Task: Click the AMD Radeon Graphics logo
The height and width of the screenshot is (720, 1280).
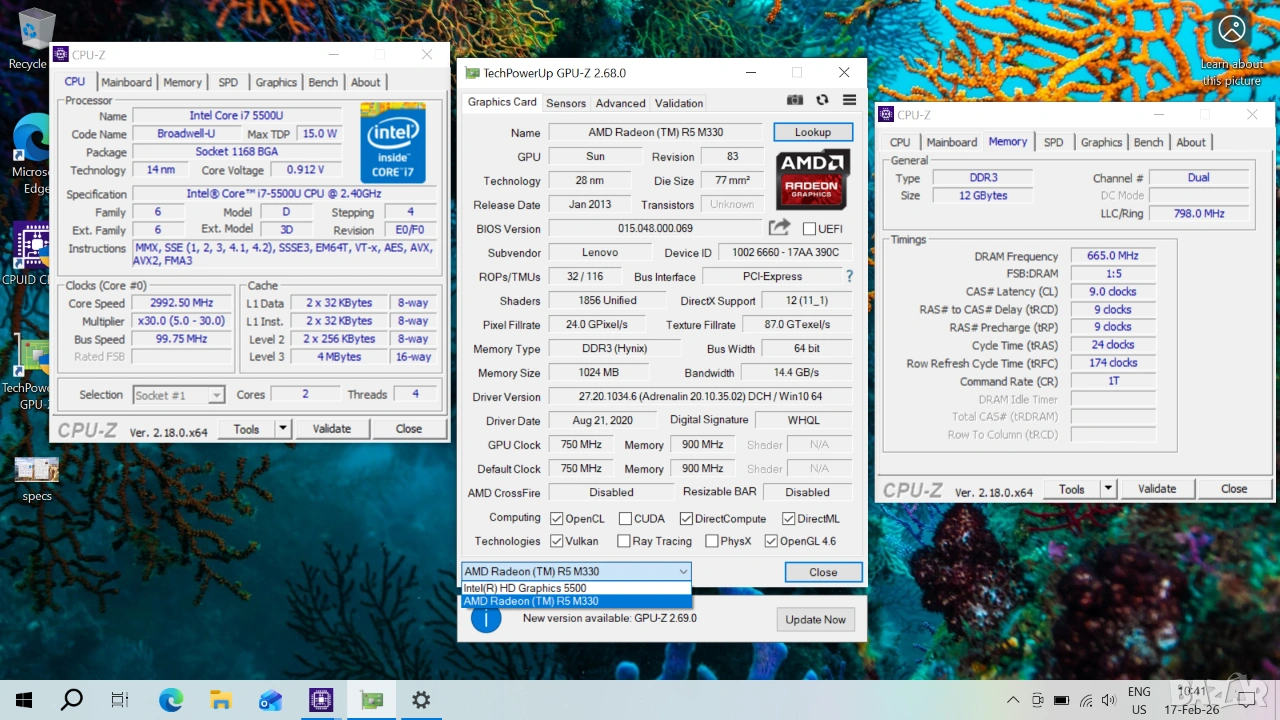Action: tap(812, 179)
